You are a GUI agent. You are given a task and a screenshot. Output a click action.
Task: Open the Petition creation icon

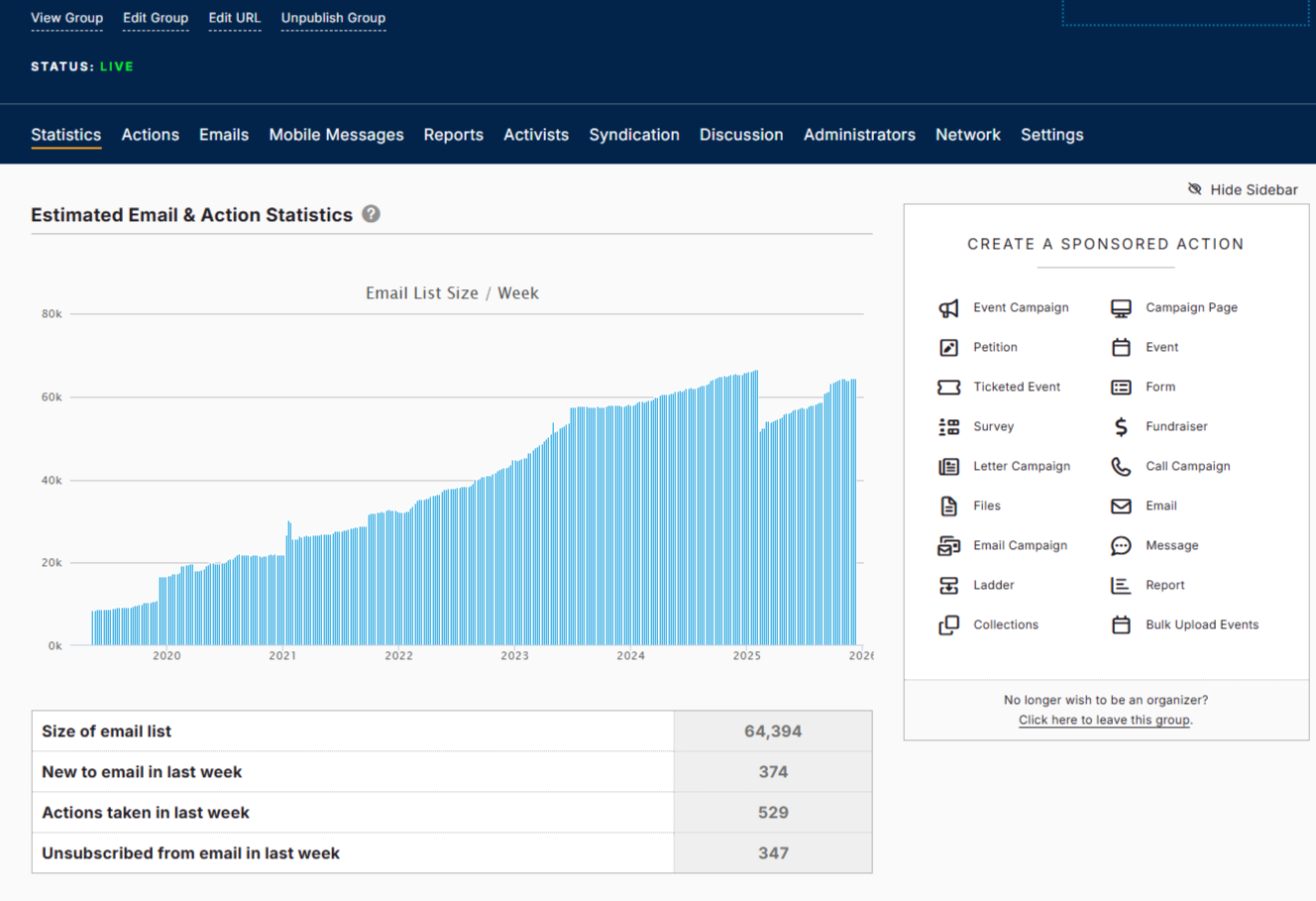pyautogui.click(x=949, y=347)
